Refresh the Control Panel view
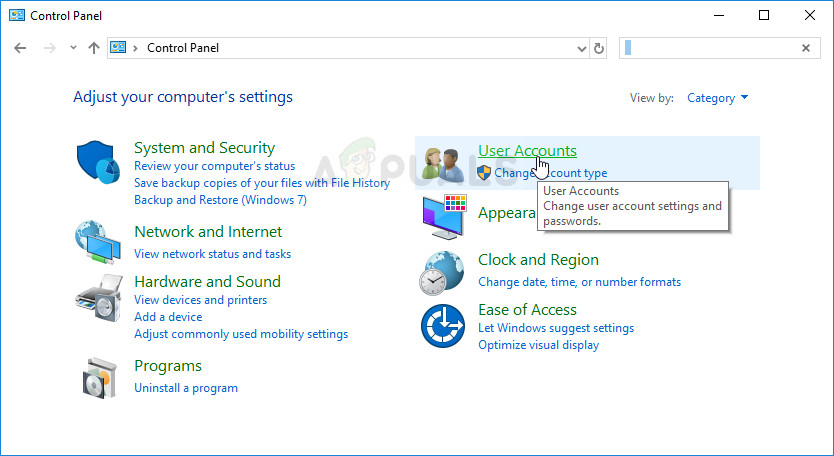Viewport: 834px width, 456px height. pos(599,48)
